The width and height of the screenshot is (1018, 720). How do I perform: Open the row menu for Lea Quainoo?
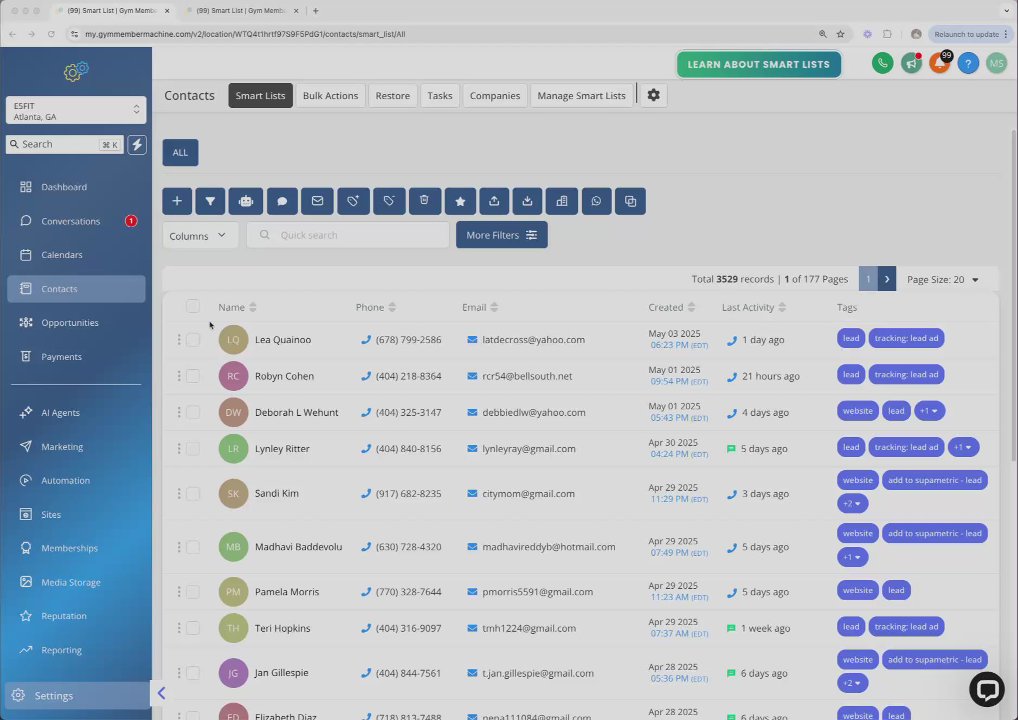[179, 340]
